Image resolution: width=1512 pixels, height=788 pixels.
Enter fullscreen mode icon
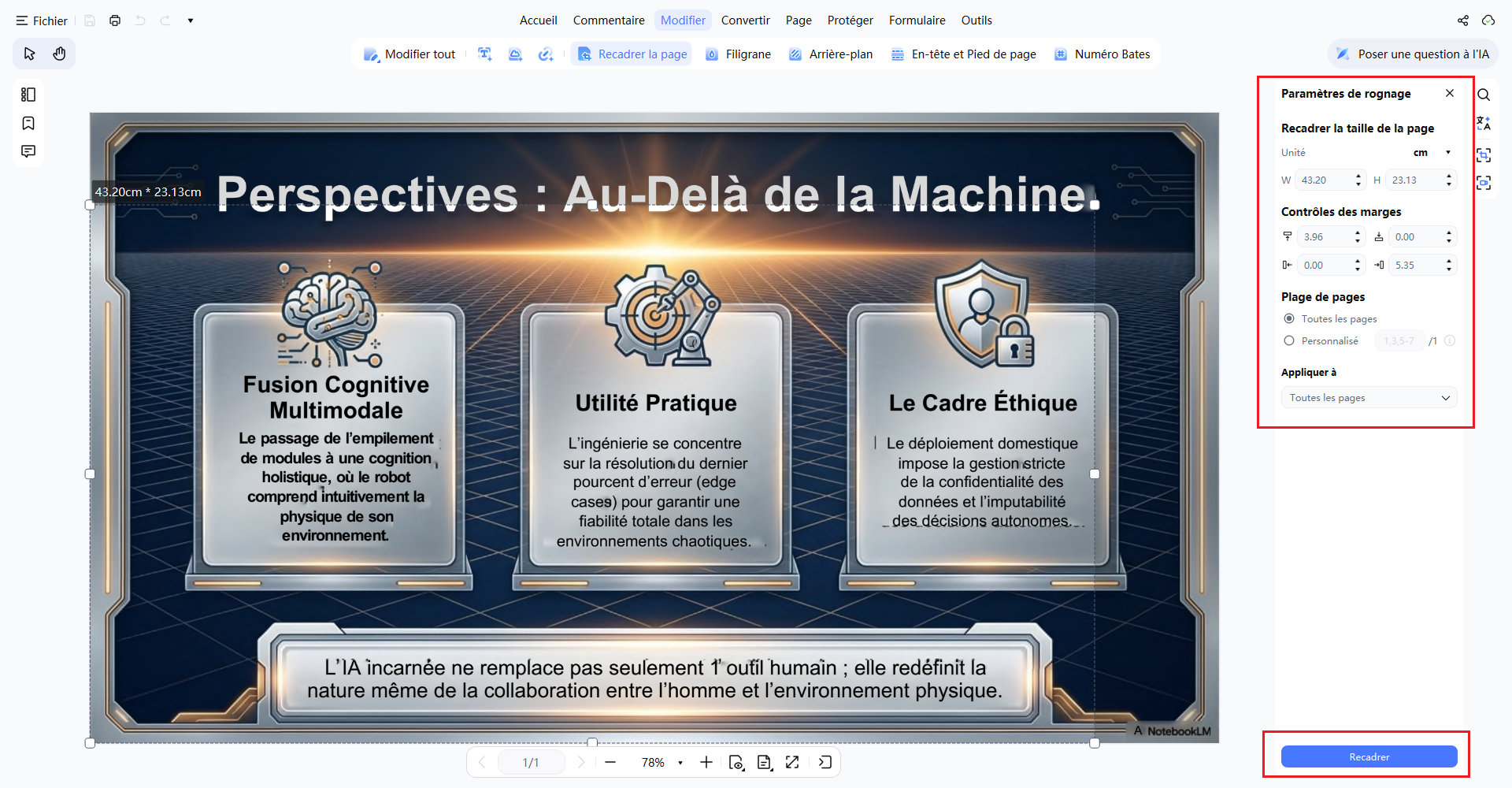coord(792,762)
